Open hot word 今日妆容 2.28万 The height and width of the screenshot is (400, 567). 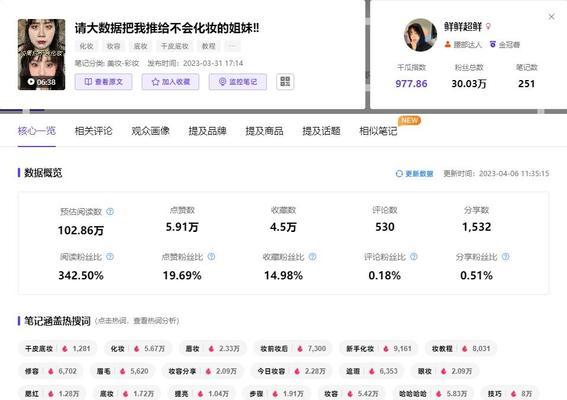(x=291, y=371)
